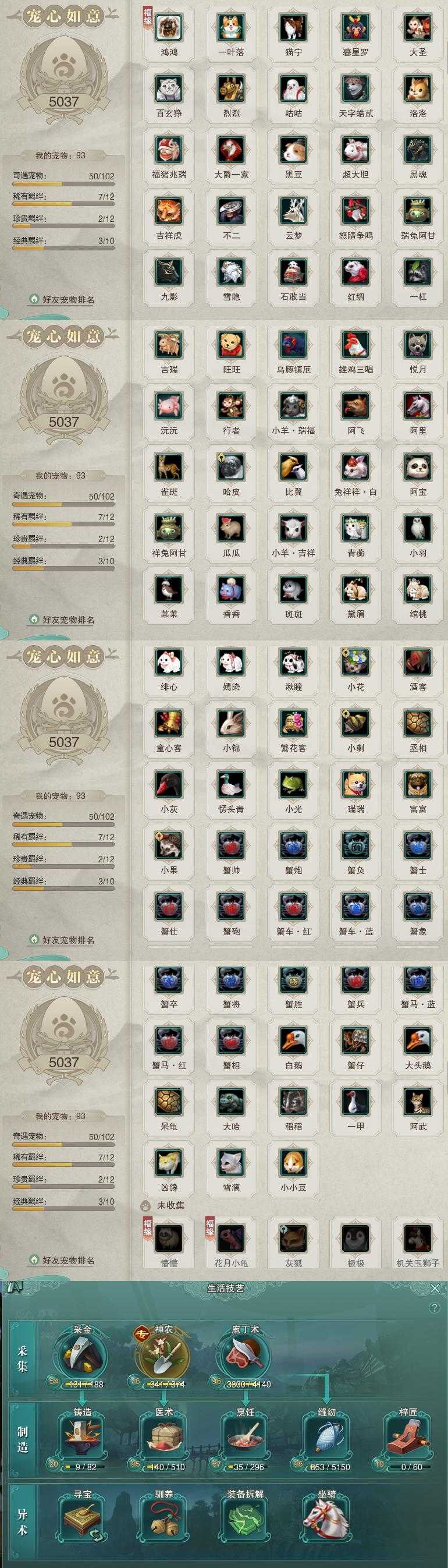Select the 鸿鸿 pet icon

(169, 27)
